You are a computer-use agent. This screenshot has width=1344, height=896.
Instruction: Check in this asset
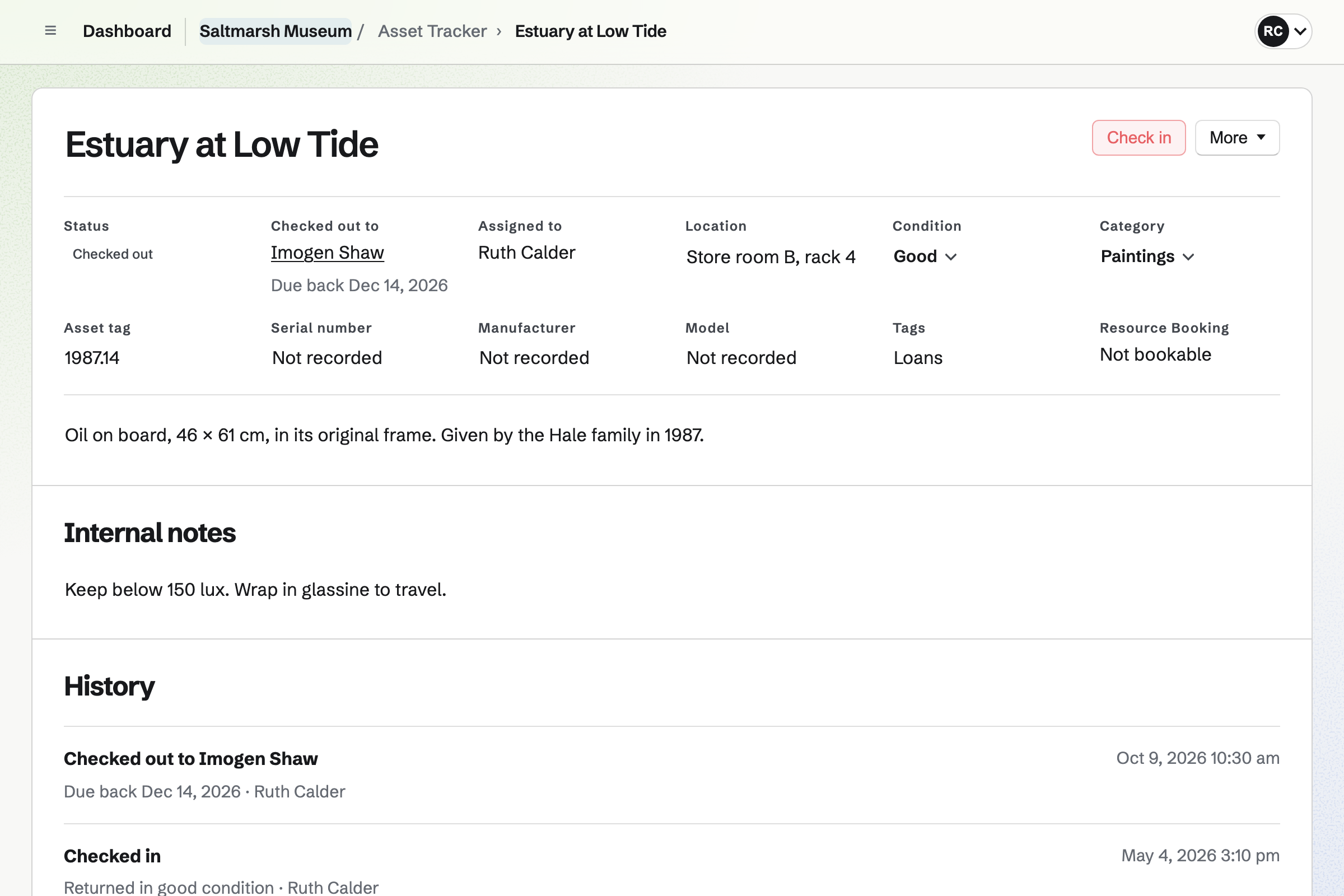pyautogui.click(x=1138, y=138)
